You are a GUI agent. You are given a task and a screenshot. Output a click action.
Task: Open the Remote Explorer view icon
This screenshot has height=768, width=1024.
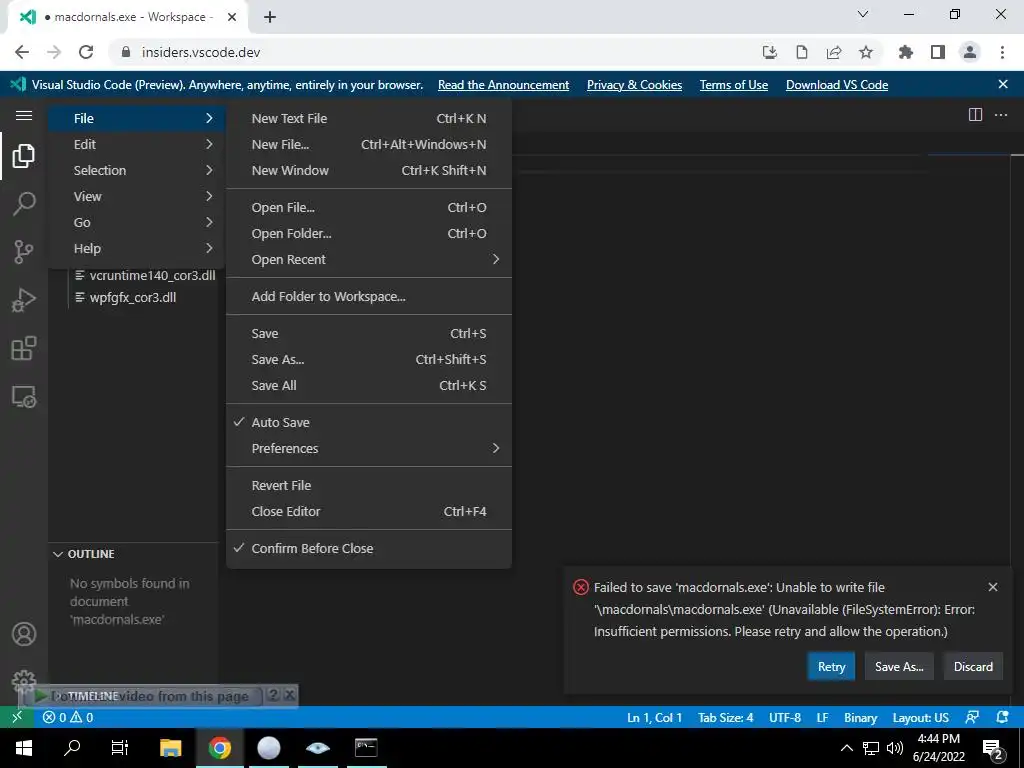[24, 396]
